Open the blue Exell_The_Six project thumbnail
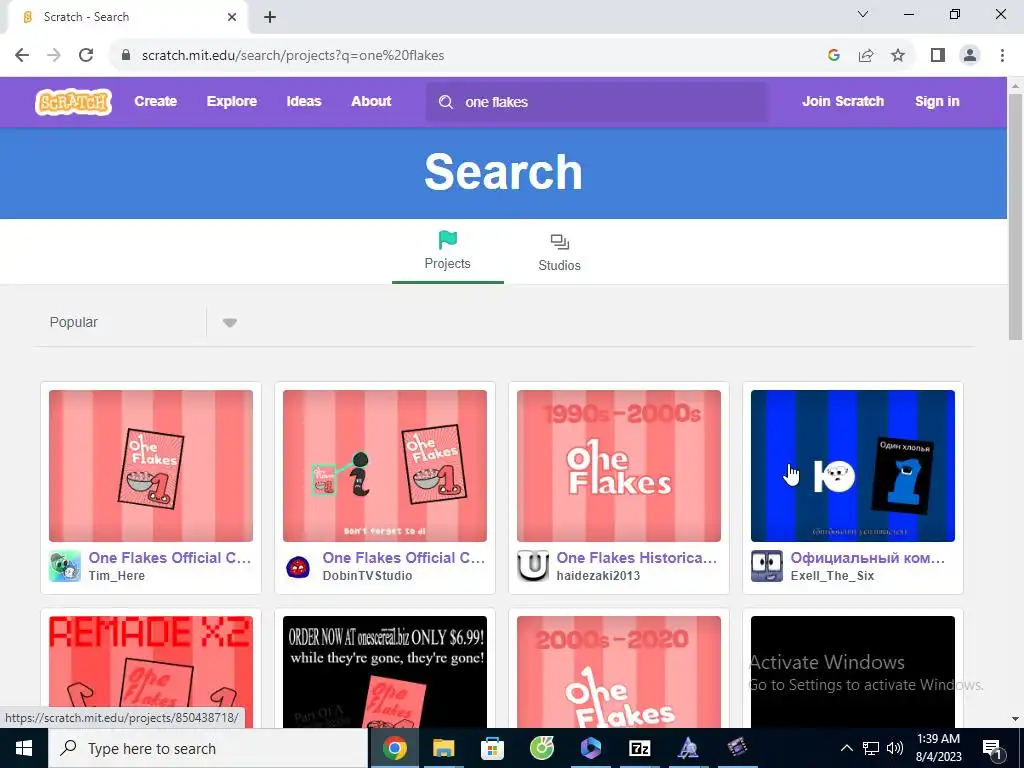The image size is (1024, 768). tap(852, 466)
